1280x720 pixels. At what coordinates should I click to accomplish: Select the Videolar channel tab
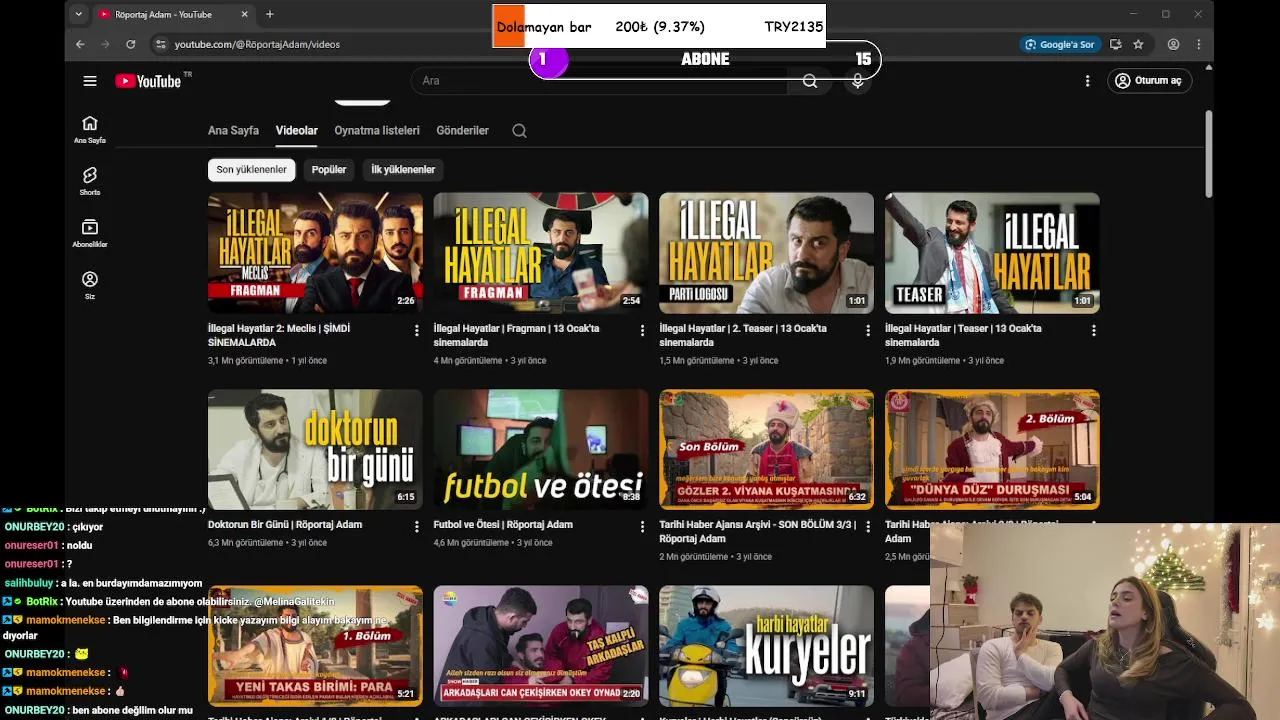click(297, 130)
